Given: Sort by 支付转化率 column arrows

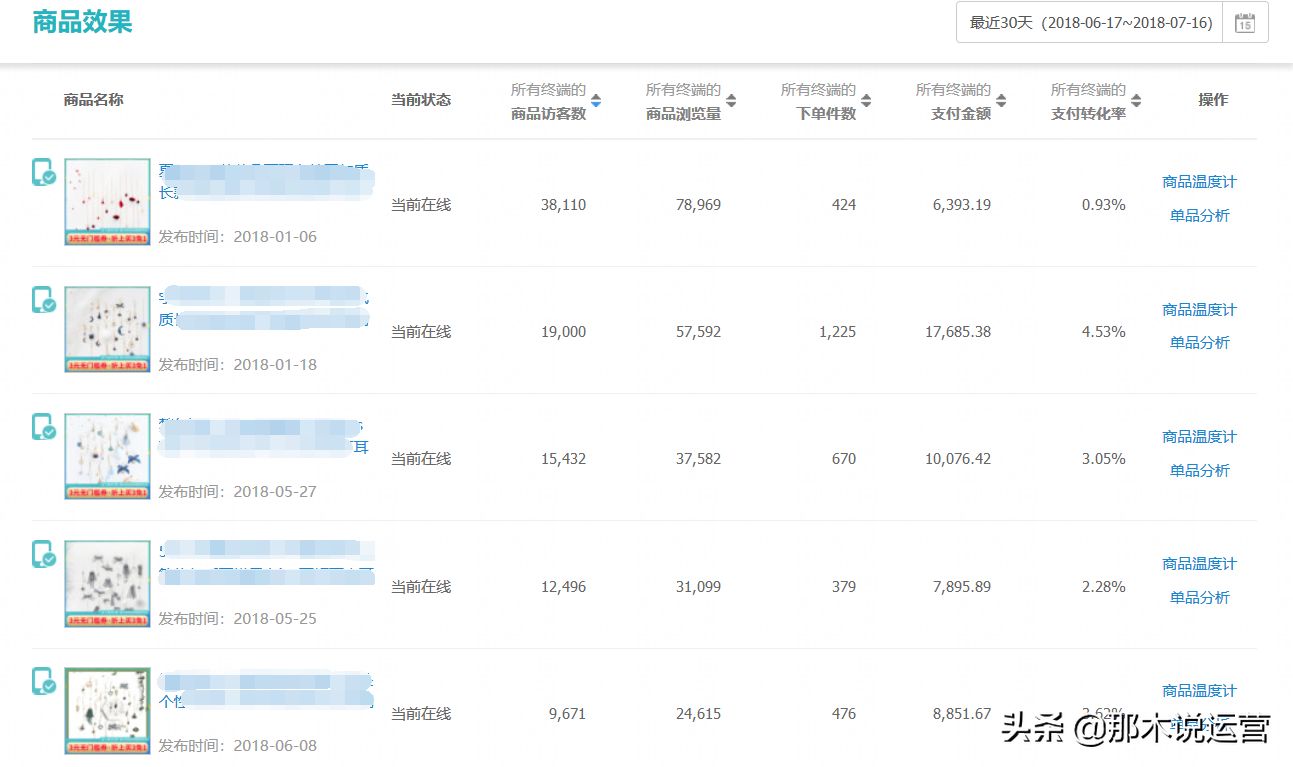Looking at the screenshot, I should click(1136, 100).
